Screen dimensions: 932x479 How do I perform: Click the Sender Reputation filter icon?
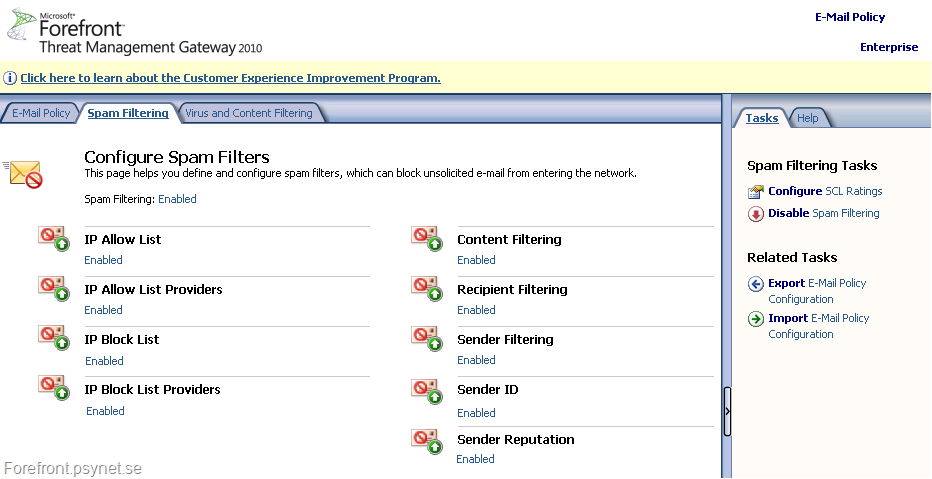tap(426, 439)
